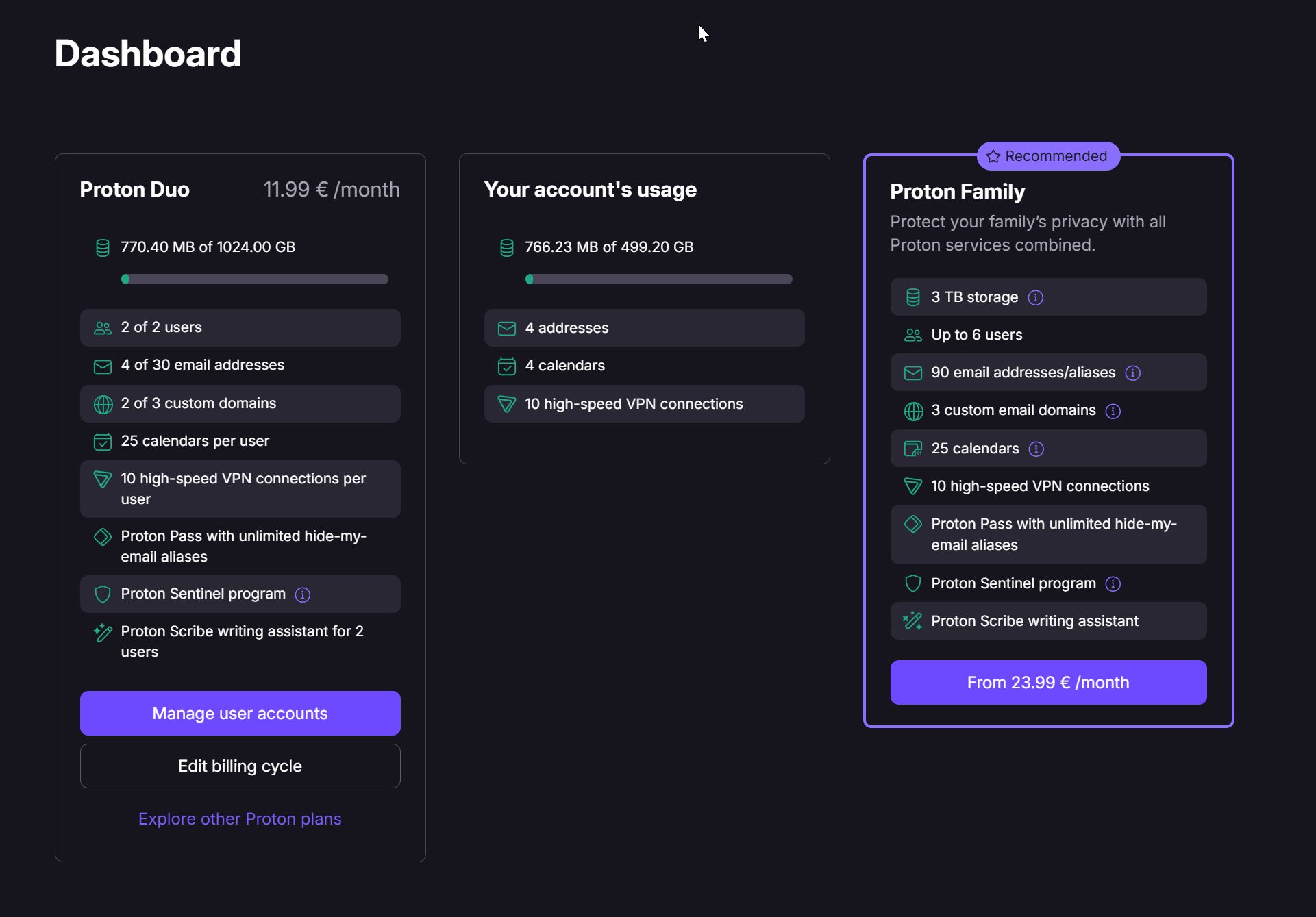Click 770.40 MB of 1024.00 GB text
1316x917 pixels.
tap(208, 247)
